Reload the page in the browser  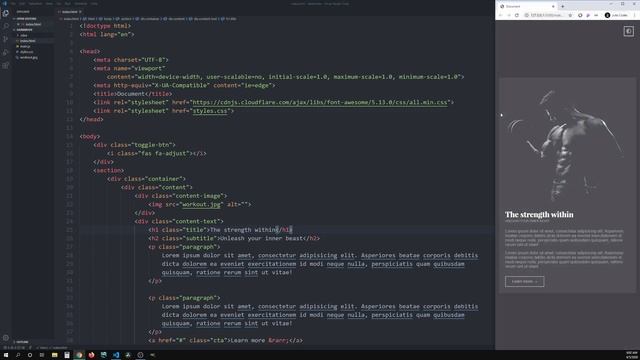(x=517, y=15)
